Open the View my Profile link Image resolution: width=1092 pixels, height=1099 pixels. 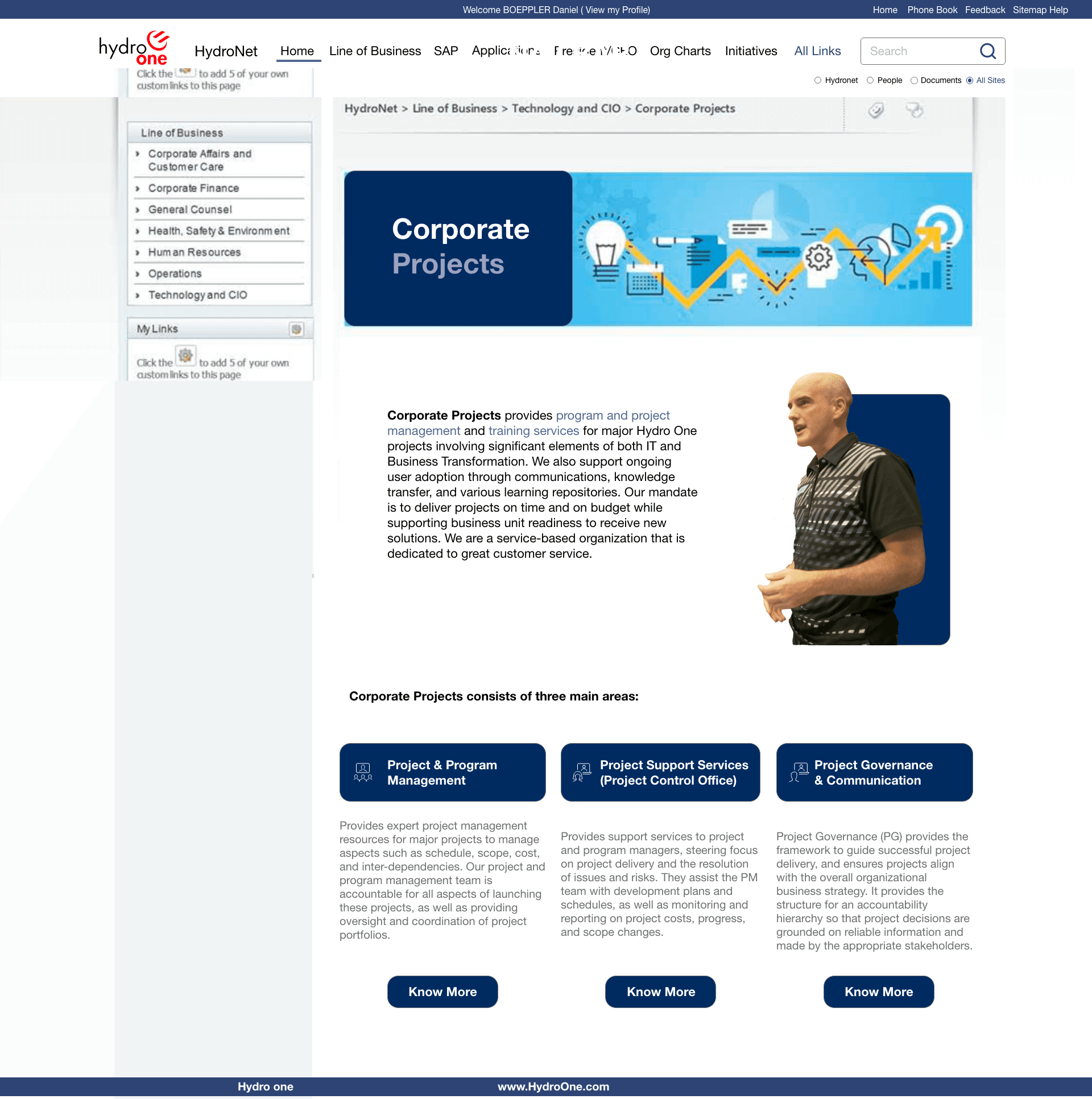[x=618, y=10]
